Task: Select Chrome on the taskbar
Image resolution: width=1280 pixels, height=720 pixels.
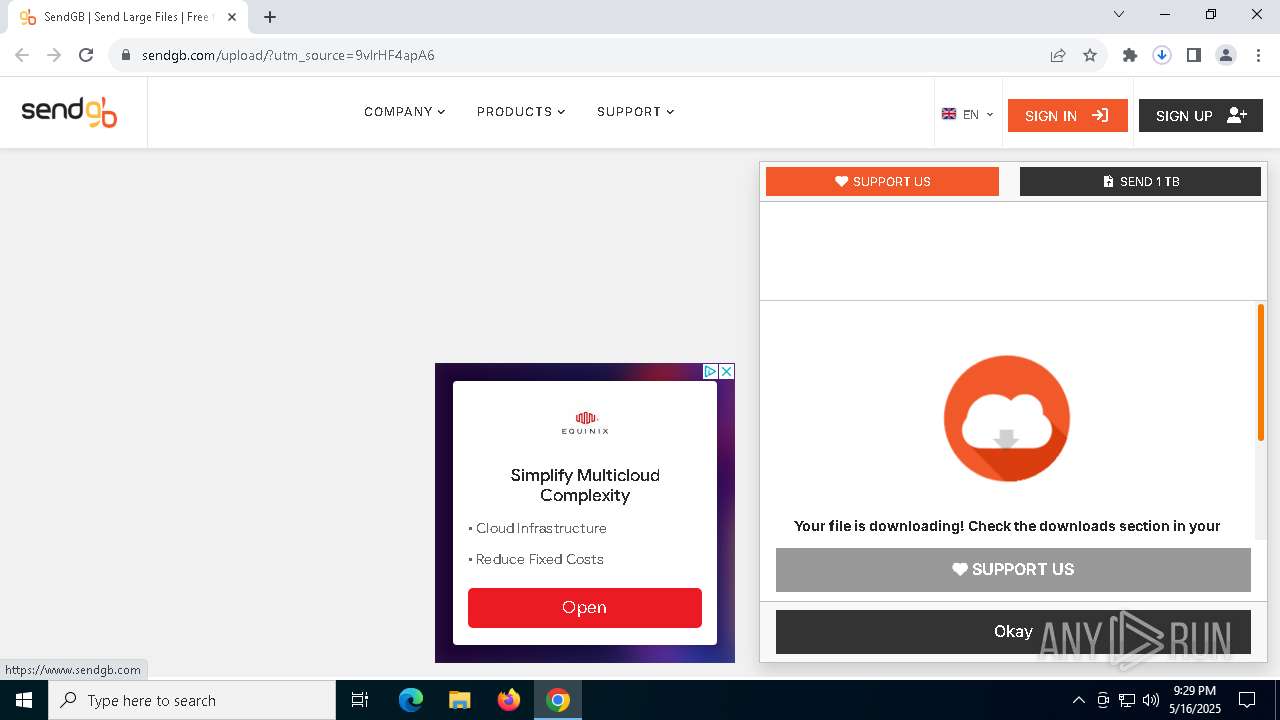Action: 558,700
